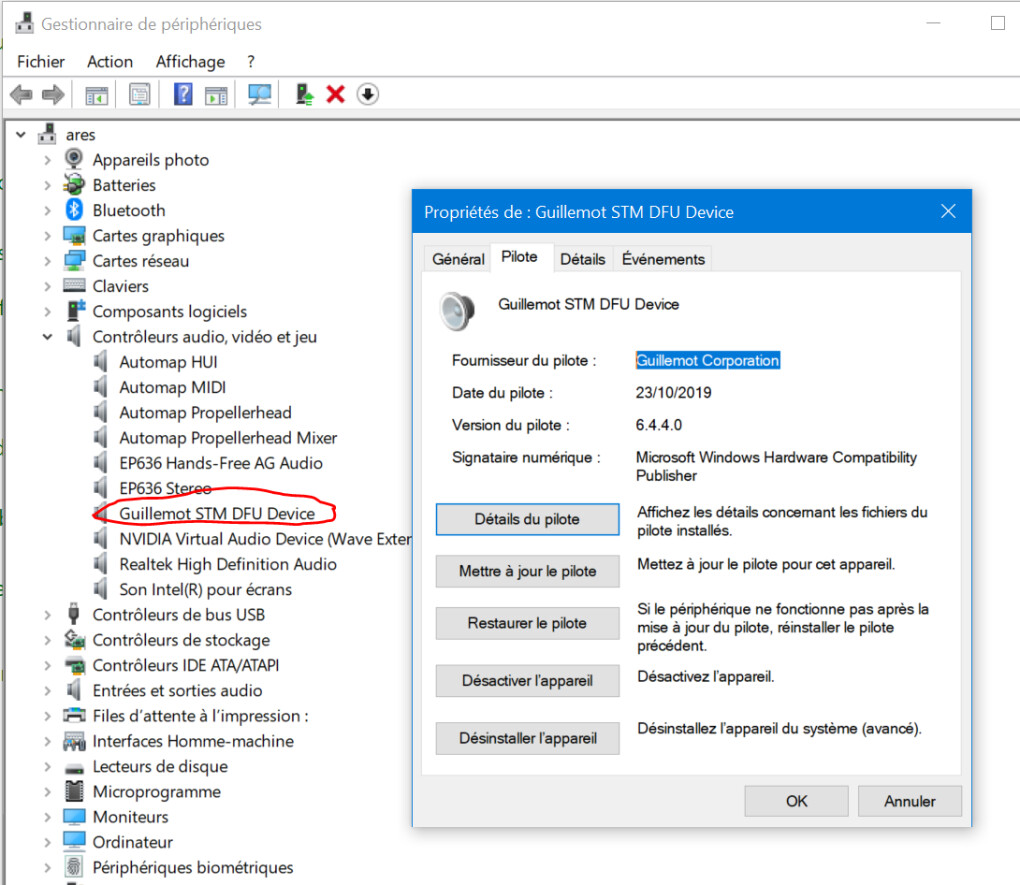The height and width of the screenshot is (885, 1020).
Task: Click Annuler to cancel the dialog
Action: (909, 801)
